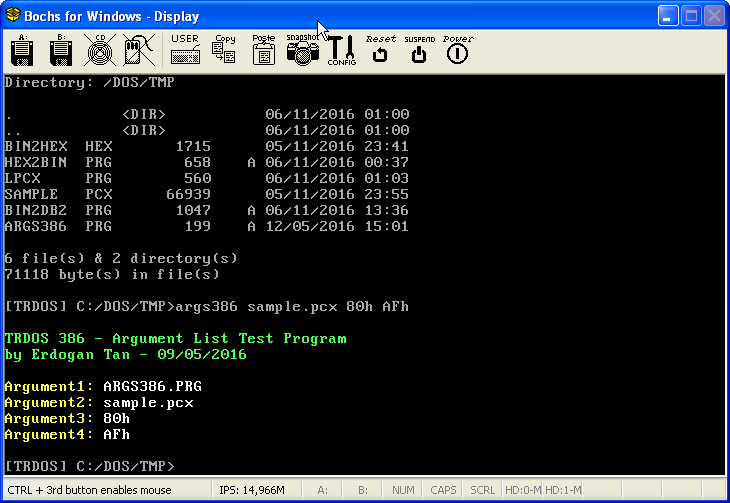Click the A: status bar indicator
The width and height of the screenshot is (730, 503).
point(322,490)
